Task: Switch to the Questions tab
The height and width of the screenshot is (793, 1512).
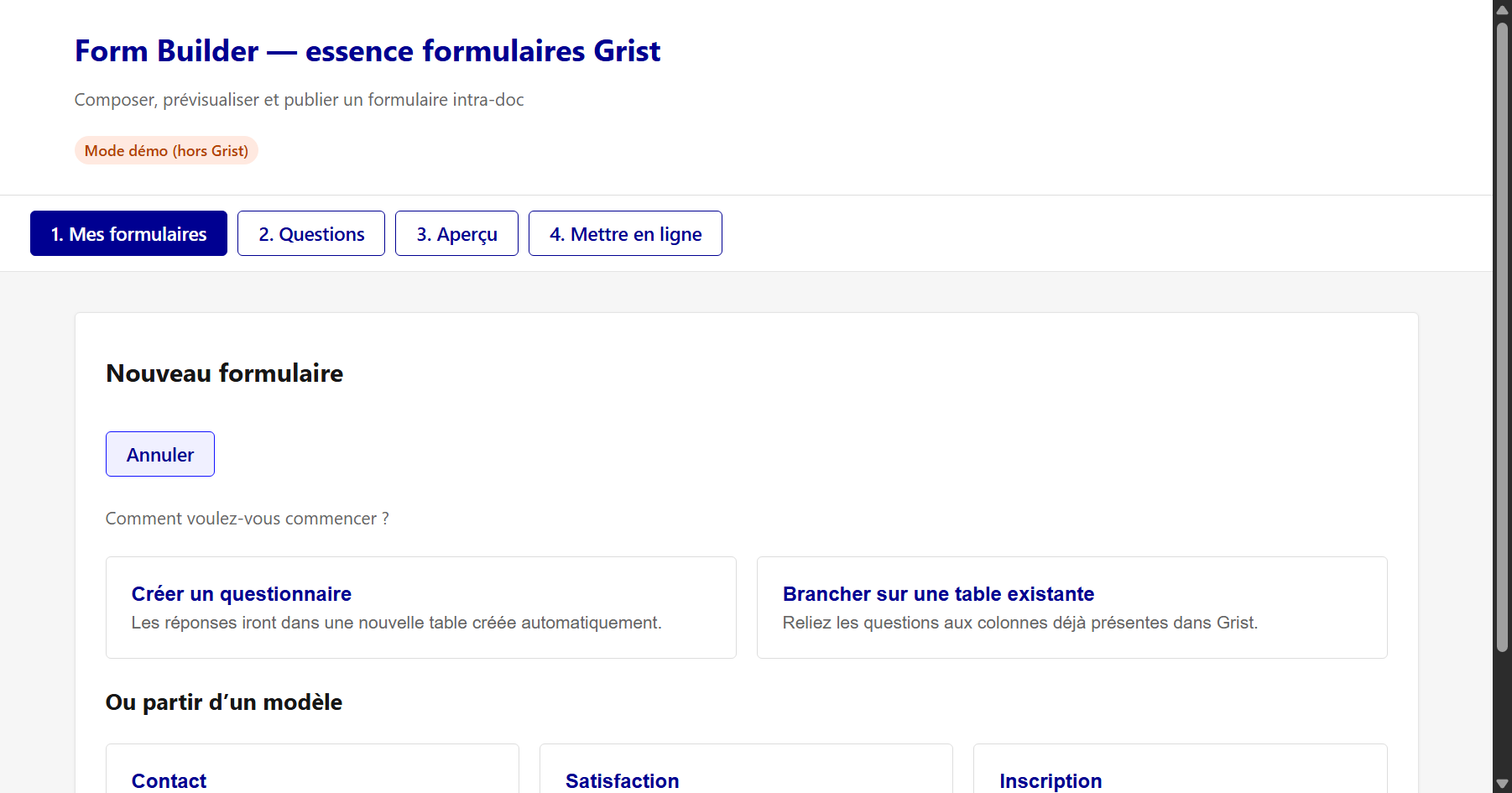Action: 311,233
